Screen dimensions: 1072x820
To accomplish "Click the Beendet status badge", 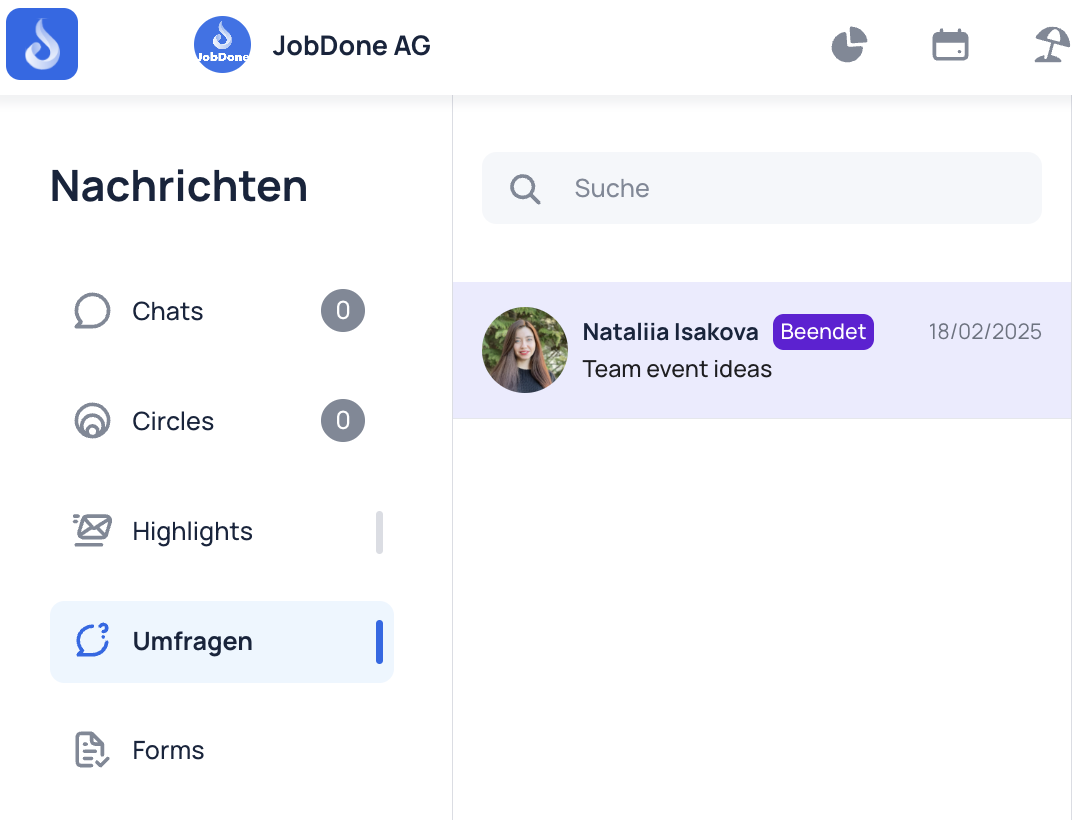I will pyautogui.click(x=823, y=332).
